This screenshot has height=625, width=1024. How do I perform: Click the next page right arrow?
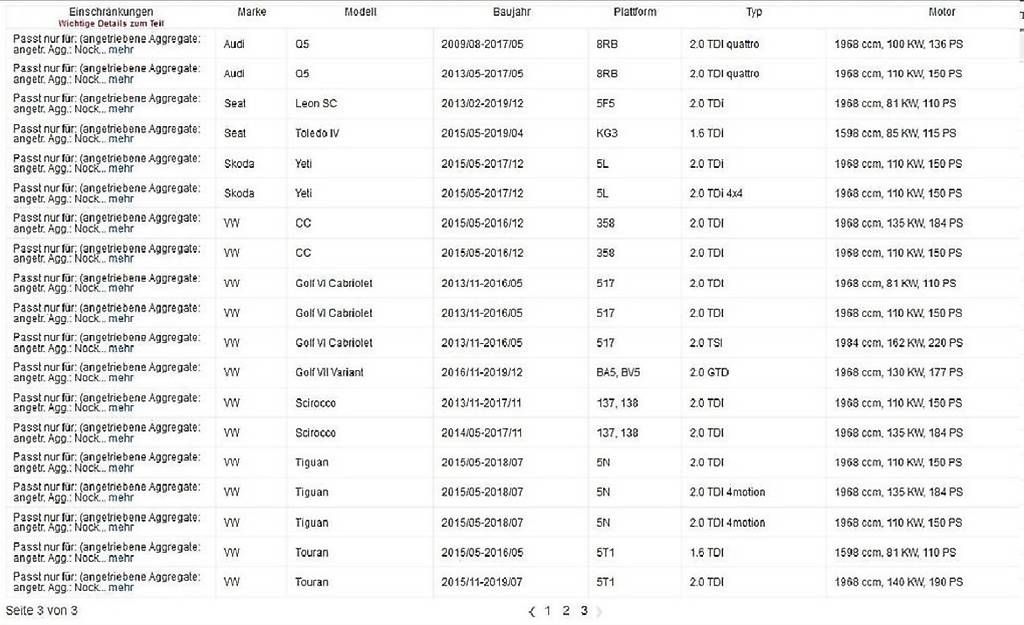tap(599, 611)
